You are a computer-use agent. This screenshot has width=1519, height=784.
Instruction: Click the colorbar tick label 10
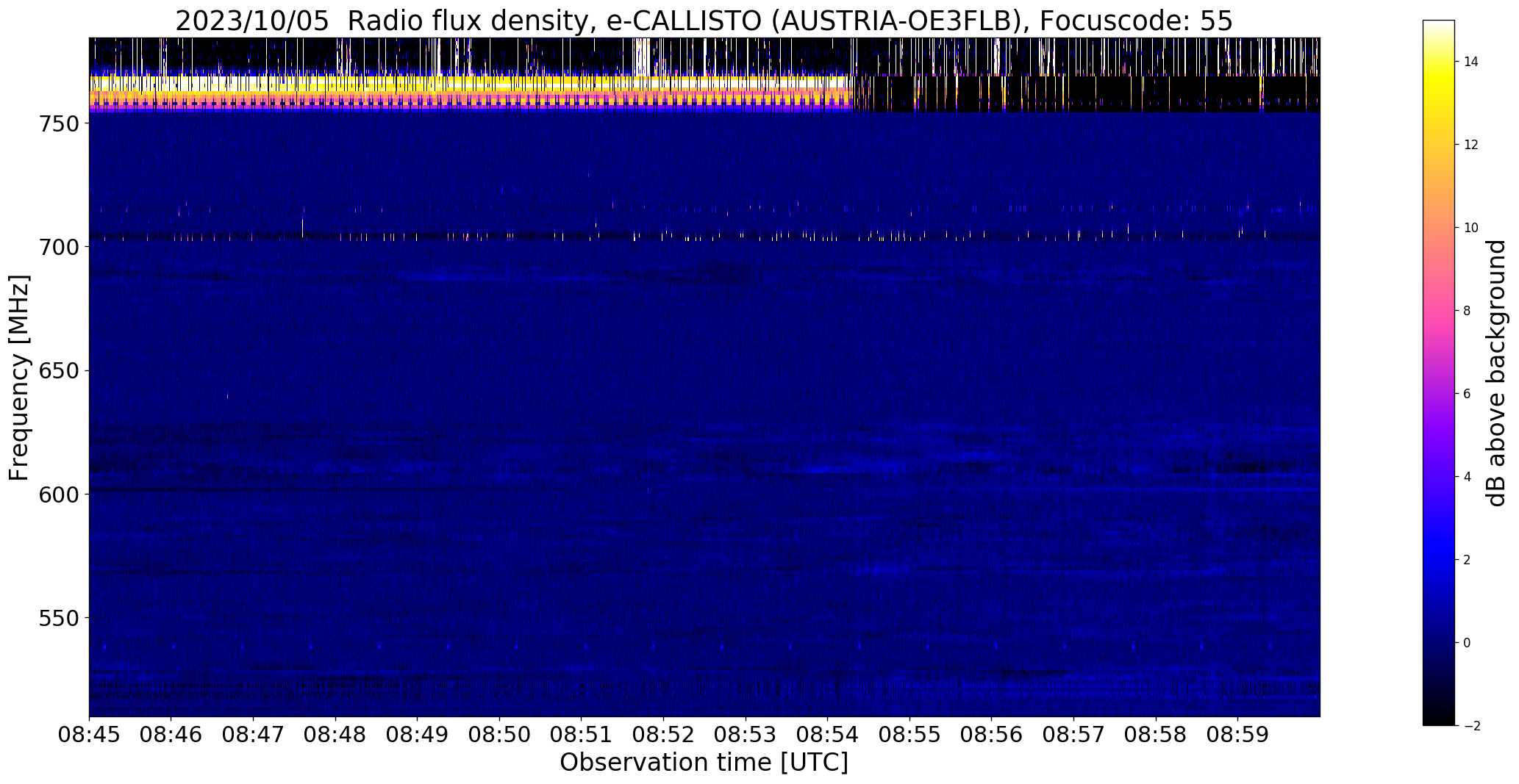pyautogui.click(x=1471, y=228)
